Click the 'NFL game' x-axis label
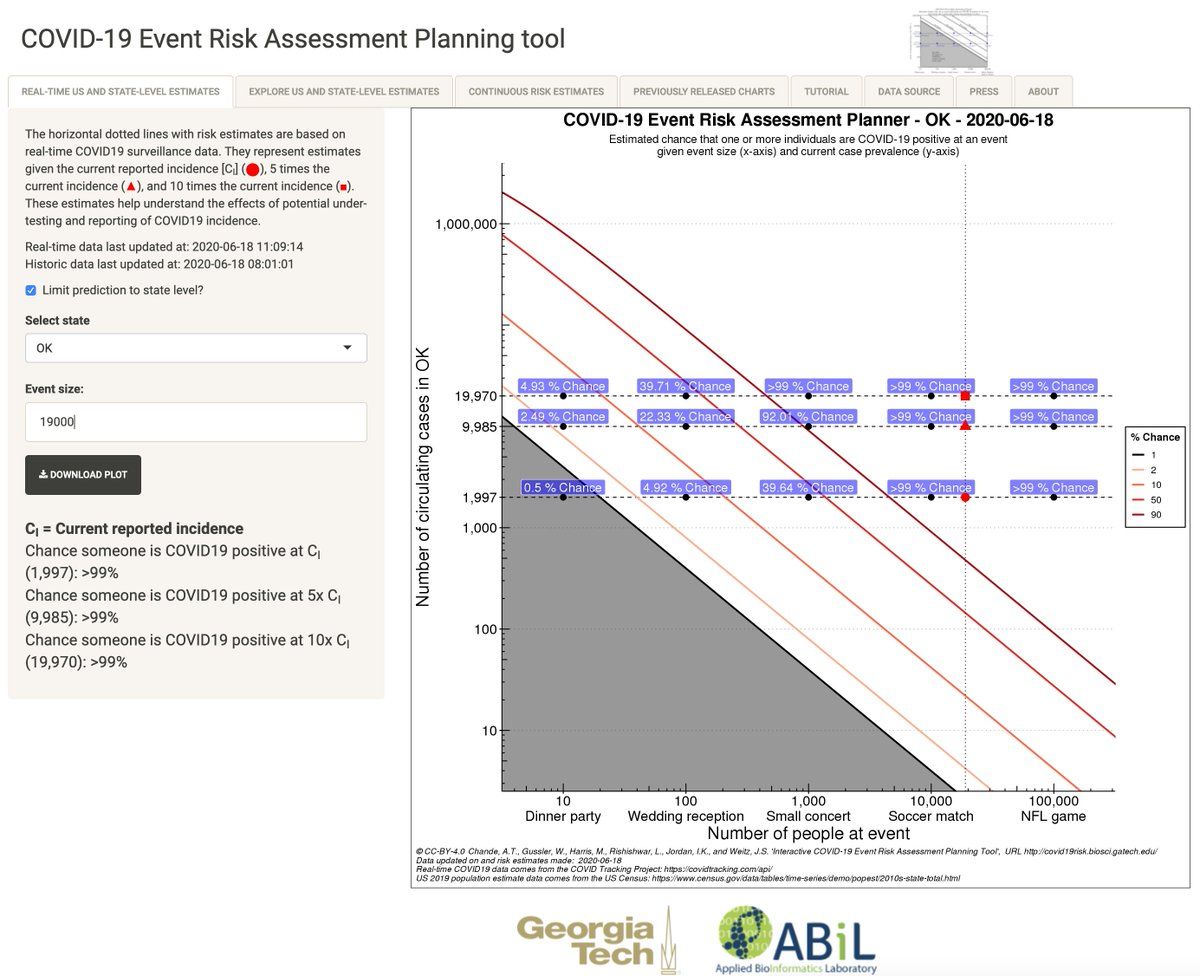The height and width of the screenshot is (976, 1200). coord(1053,816)
